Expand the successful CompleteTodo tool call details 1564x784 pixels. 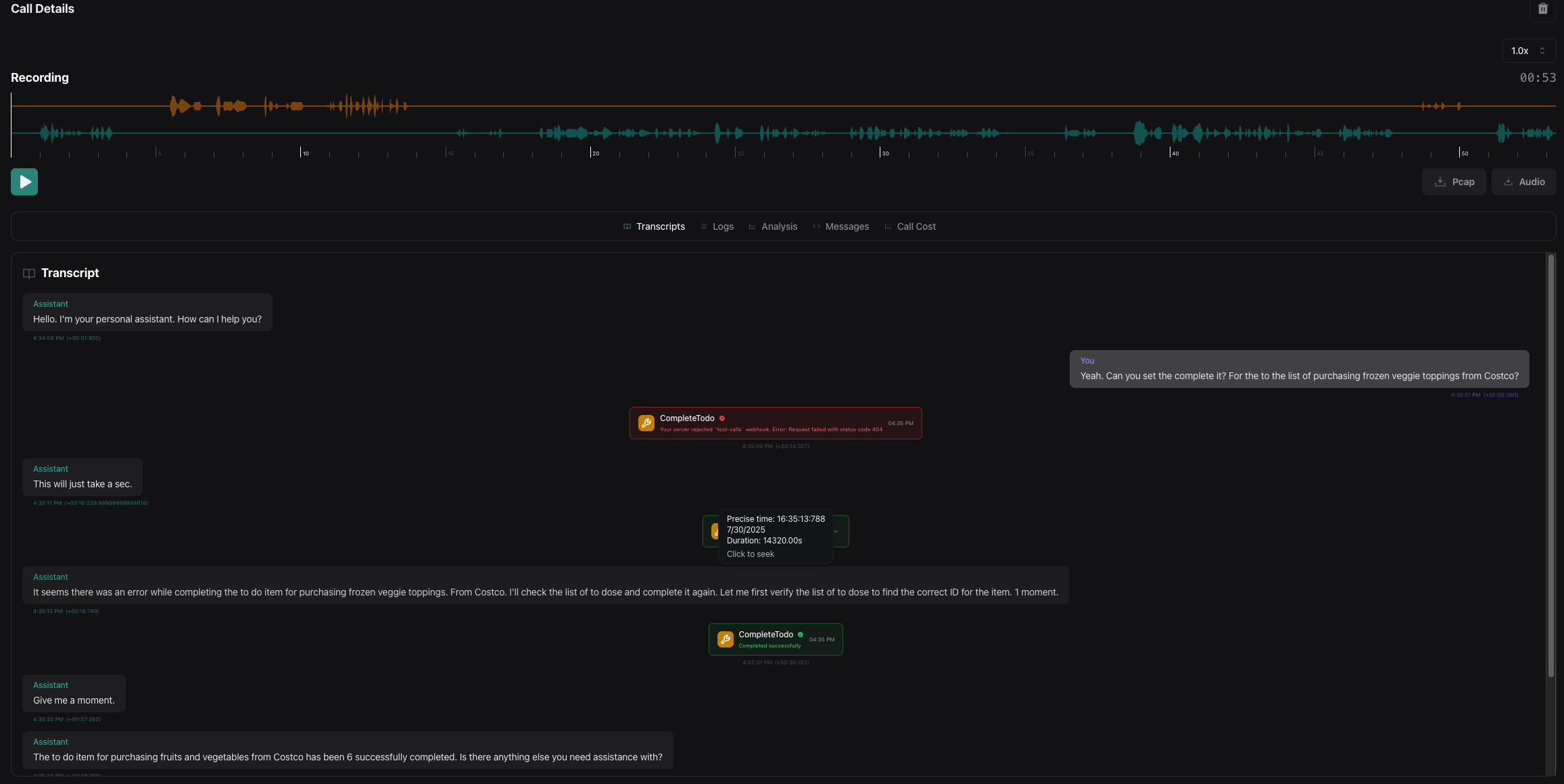tap(836, 531)
